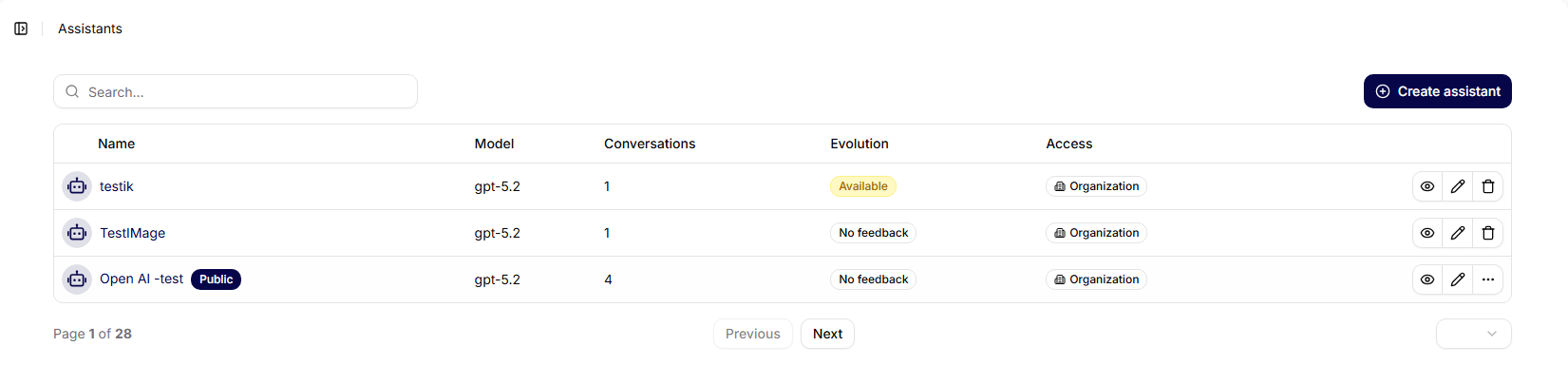Viewport: 1568px width, 385px height.
Task: Edit the Open AI -test assistant
Action: [x=1458, y=279]
